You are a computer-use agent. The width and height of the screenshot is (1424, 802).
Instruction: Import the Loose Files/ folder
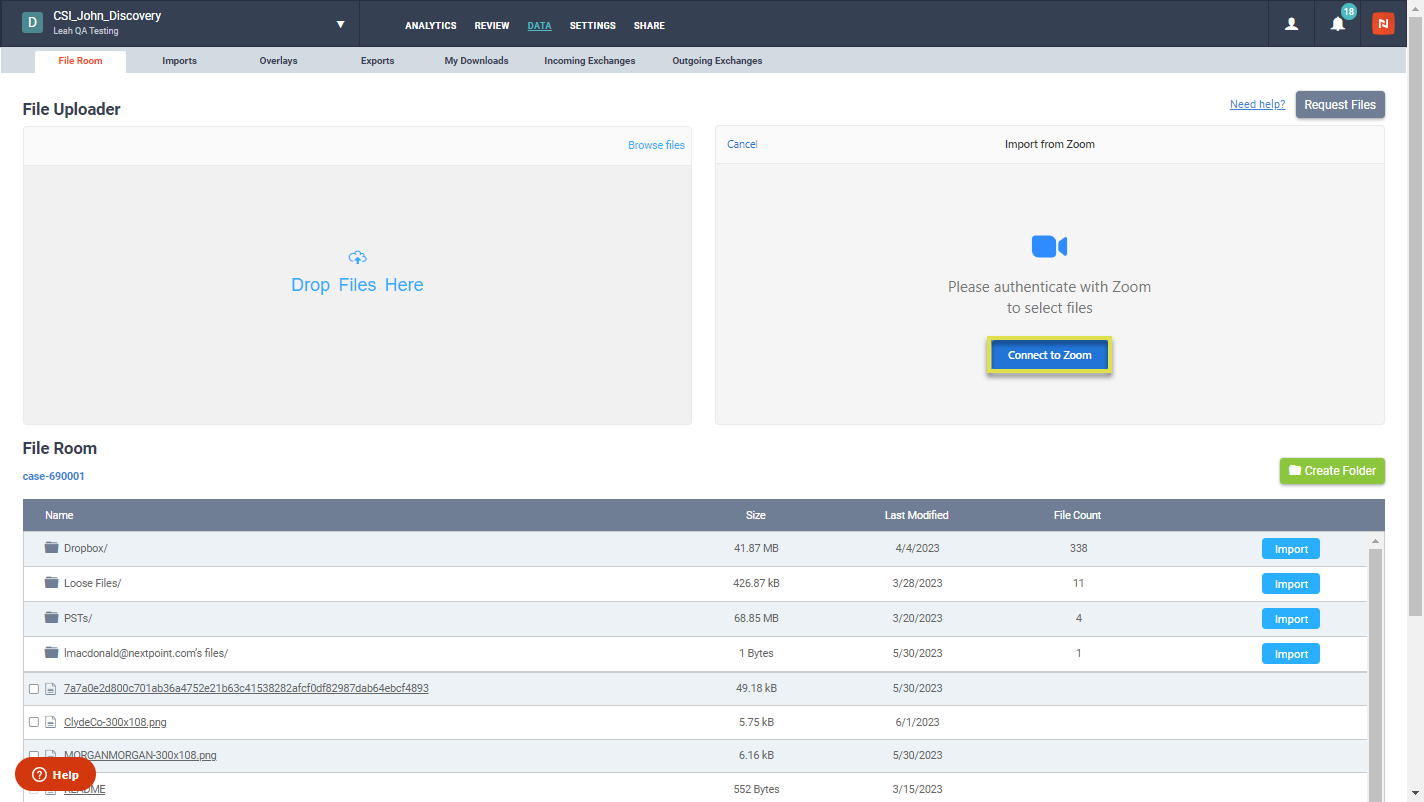click(1291, 584)
